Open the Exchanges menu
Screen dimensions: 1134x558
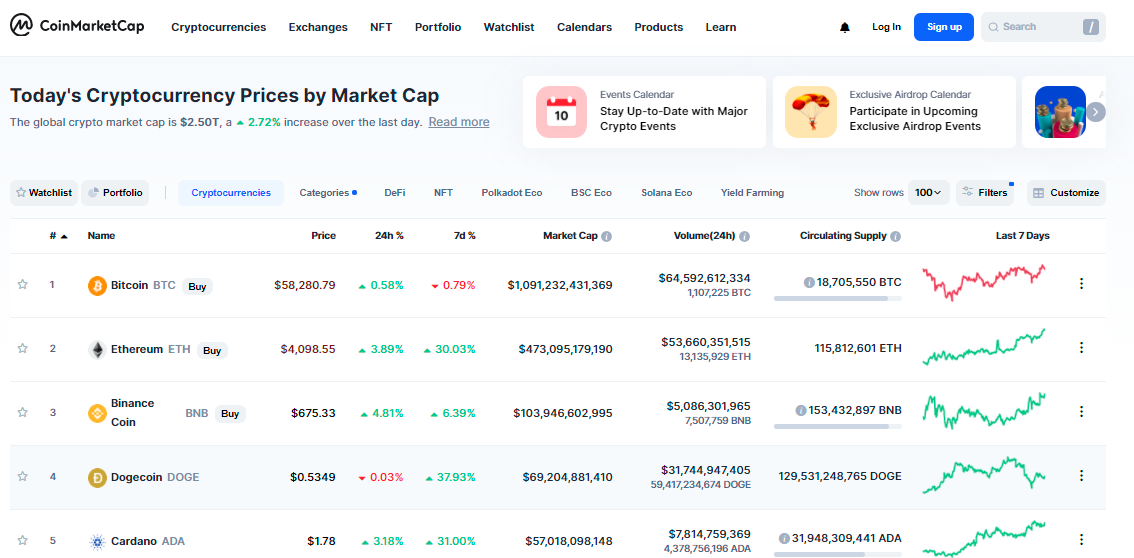click(x=318, y=27)
